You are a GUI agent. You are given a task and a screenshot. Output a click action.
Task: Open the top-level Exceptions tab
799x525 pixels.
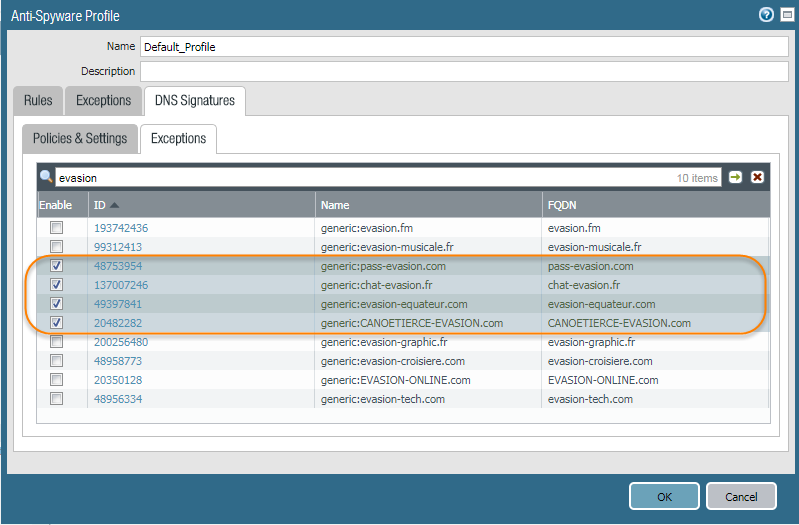click(103, 101)
